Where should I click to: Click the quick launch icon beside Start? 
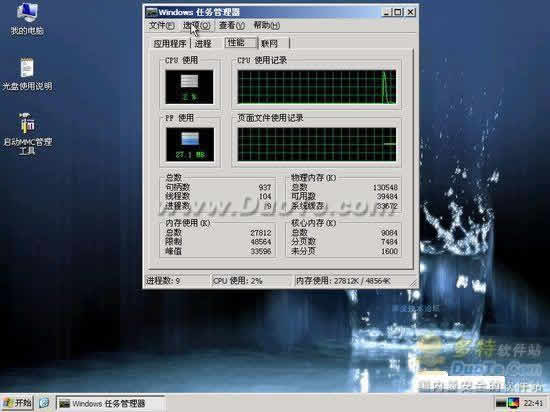point(44,403)
